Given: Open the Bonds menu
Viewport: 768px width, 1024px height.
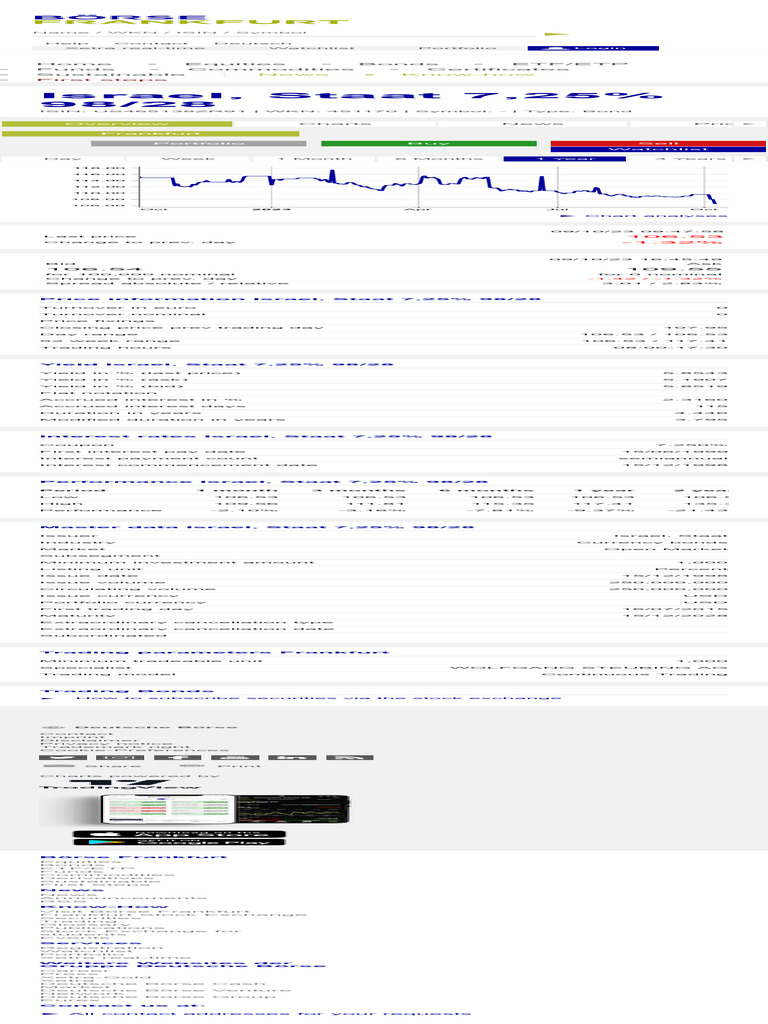Looking at the screenshot, I should tap(398, 64).
